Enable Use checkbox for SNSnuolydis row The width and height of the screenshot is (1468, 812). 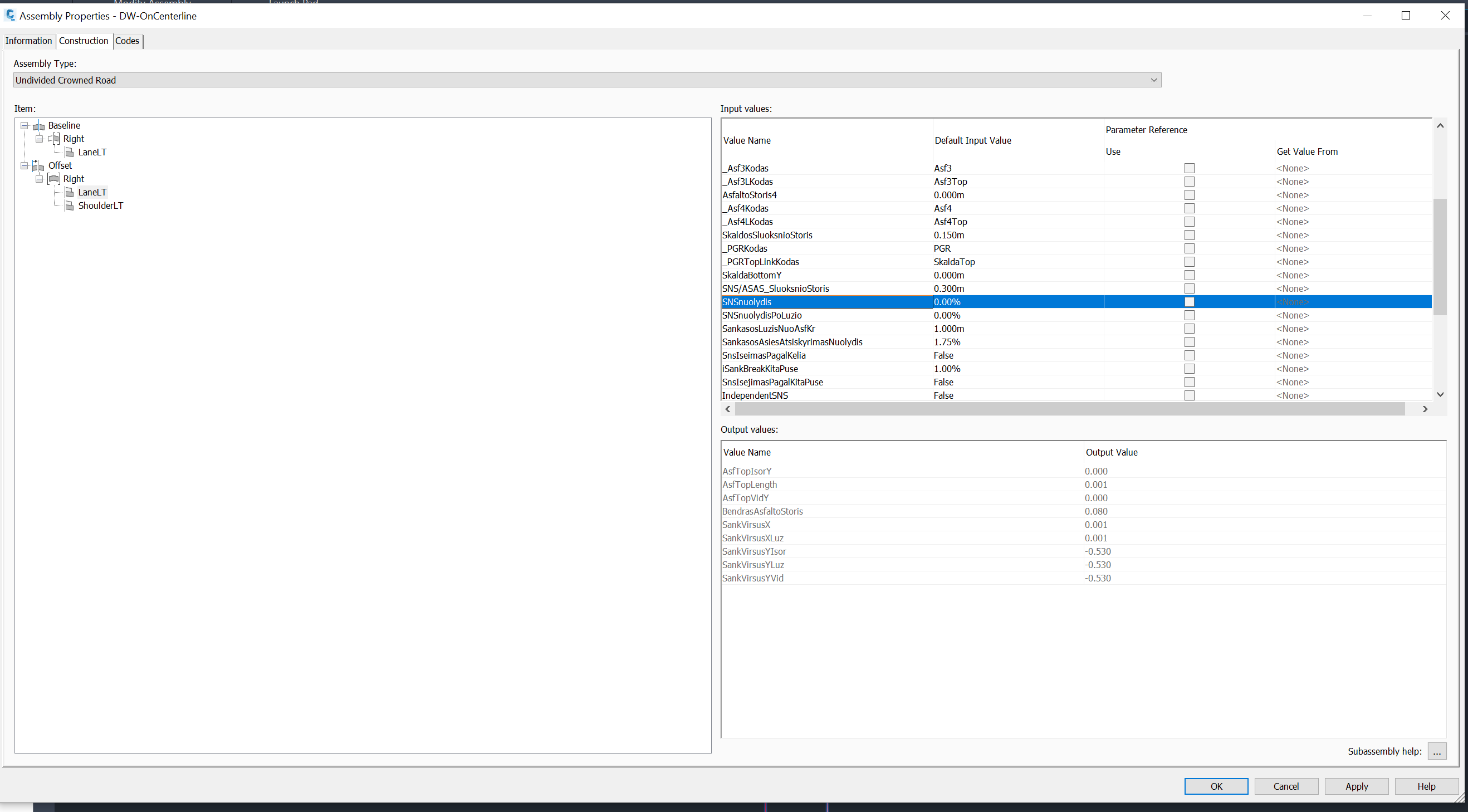1190,302
